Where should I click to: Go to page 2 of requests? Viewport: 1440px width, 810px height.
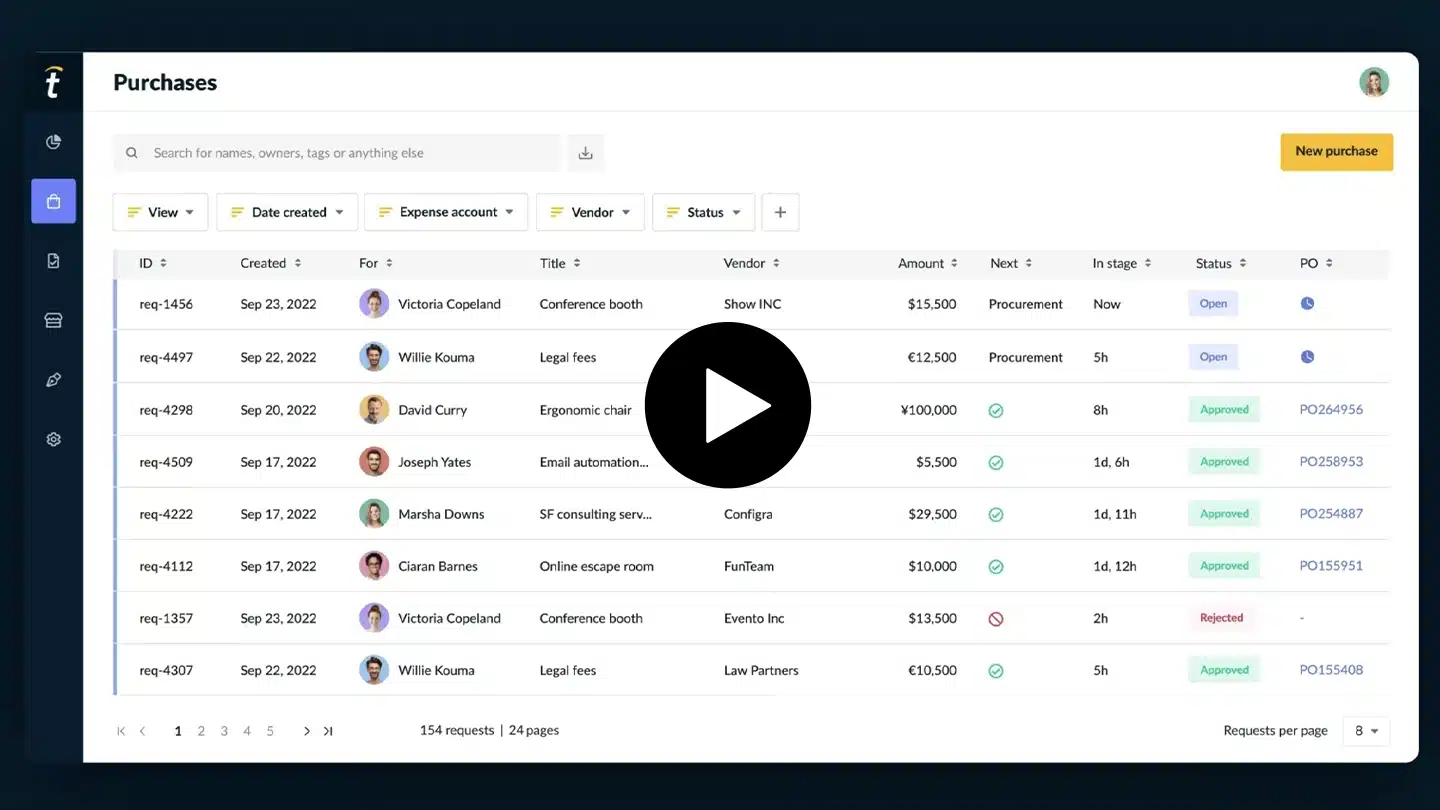(201, 731)
